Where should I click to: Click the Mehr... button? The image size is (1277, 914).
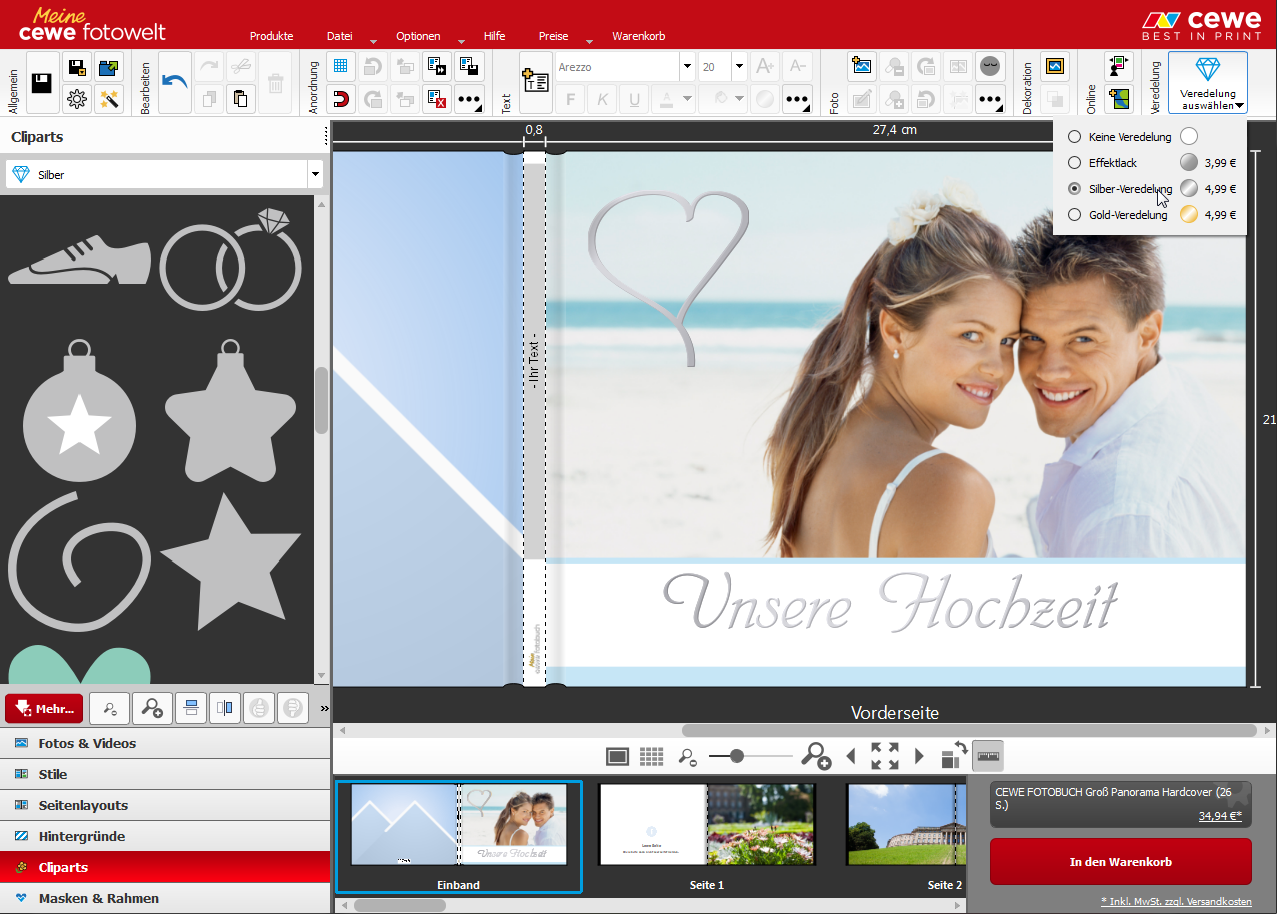coord(44,709)
